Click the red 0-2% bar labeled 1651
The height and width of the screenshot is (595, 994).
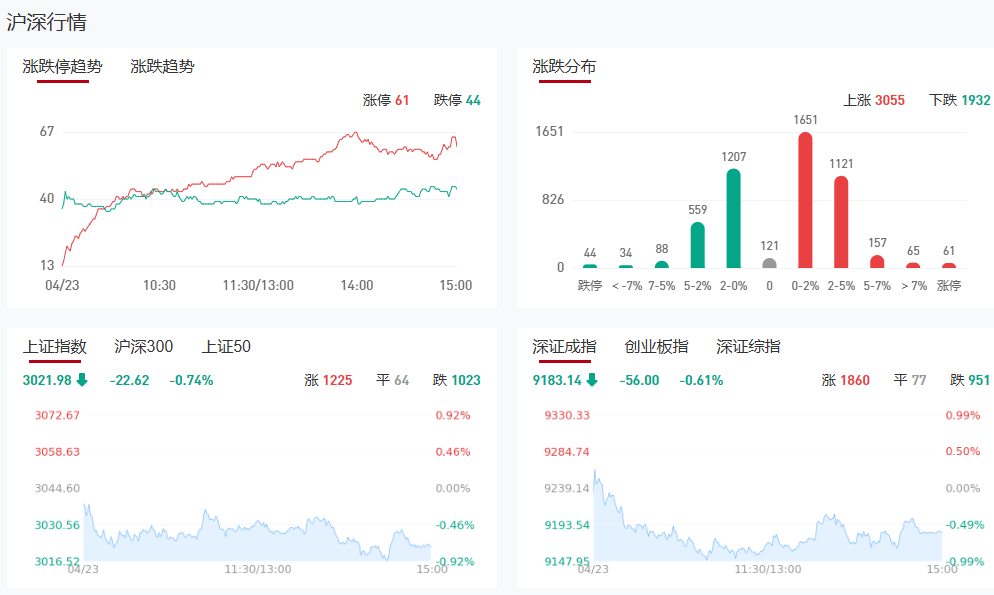point(805,200)
